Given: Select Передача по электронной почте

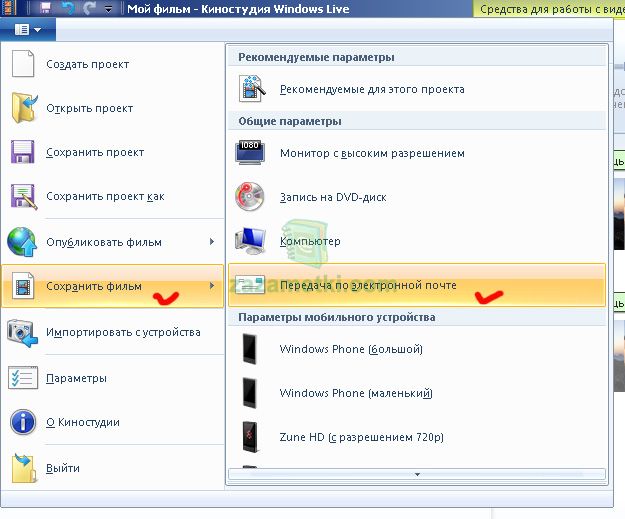Looking at the screenshot, I should (417, 285).
